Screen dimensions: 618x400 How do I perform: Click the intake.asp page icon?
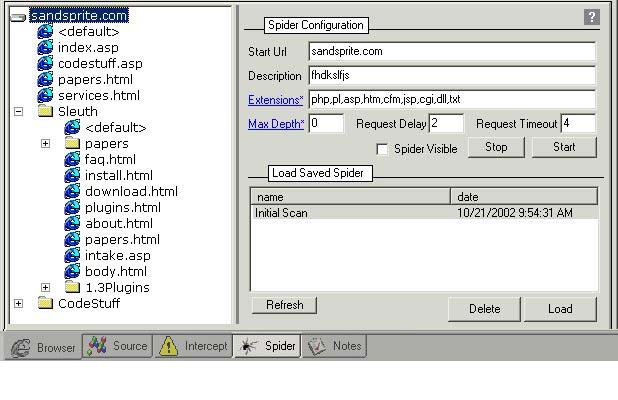pyautogui.click(x=72, y=256)
